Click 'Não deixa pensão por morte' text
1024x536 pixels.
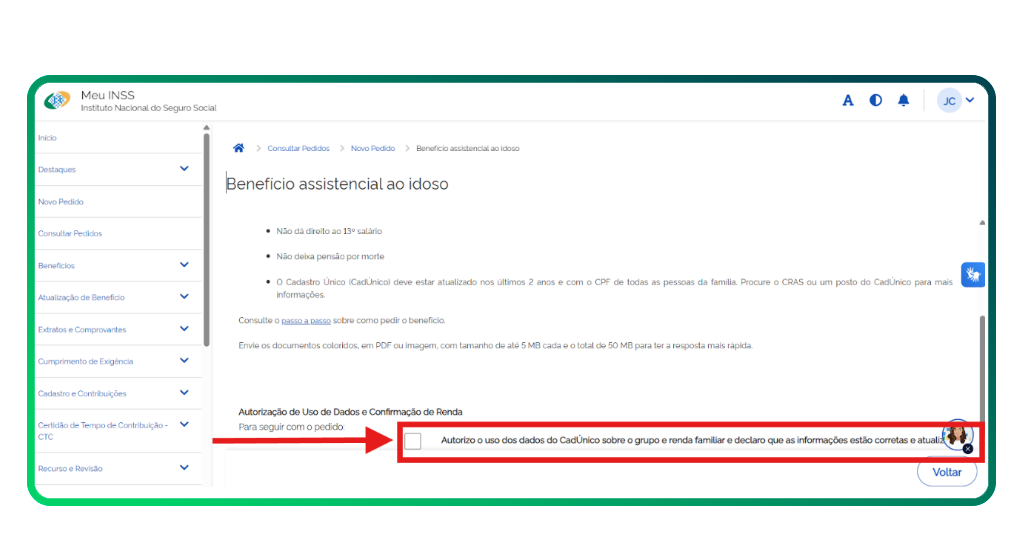[330, 257]
